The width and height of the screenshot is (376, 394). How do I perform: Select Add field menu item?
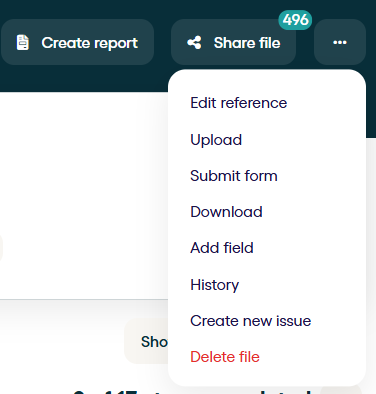point(222,248)
